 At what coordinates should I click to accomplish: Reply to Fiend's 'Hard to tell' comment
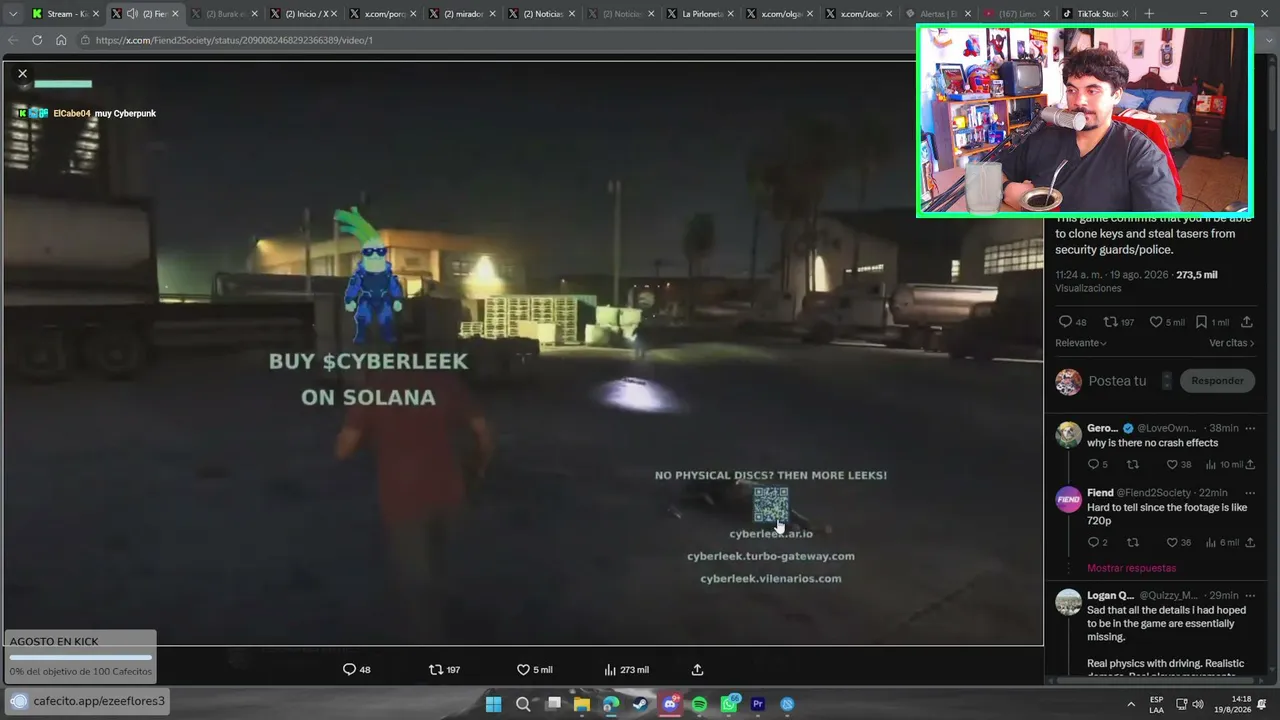[1093, 542]
